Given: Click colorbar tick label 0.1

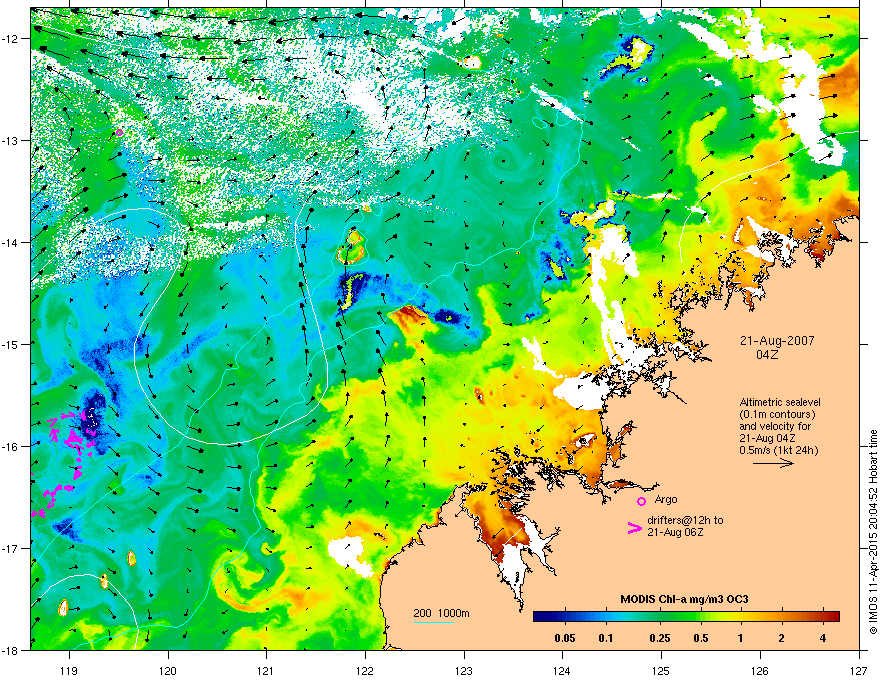Looking at the screenshot, I should point(606,638).
